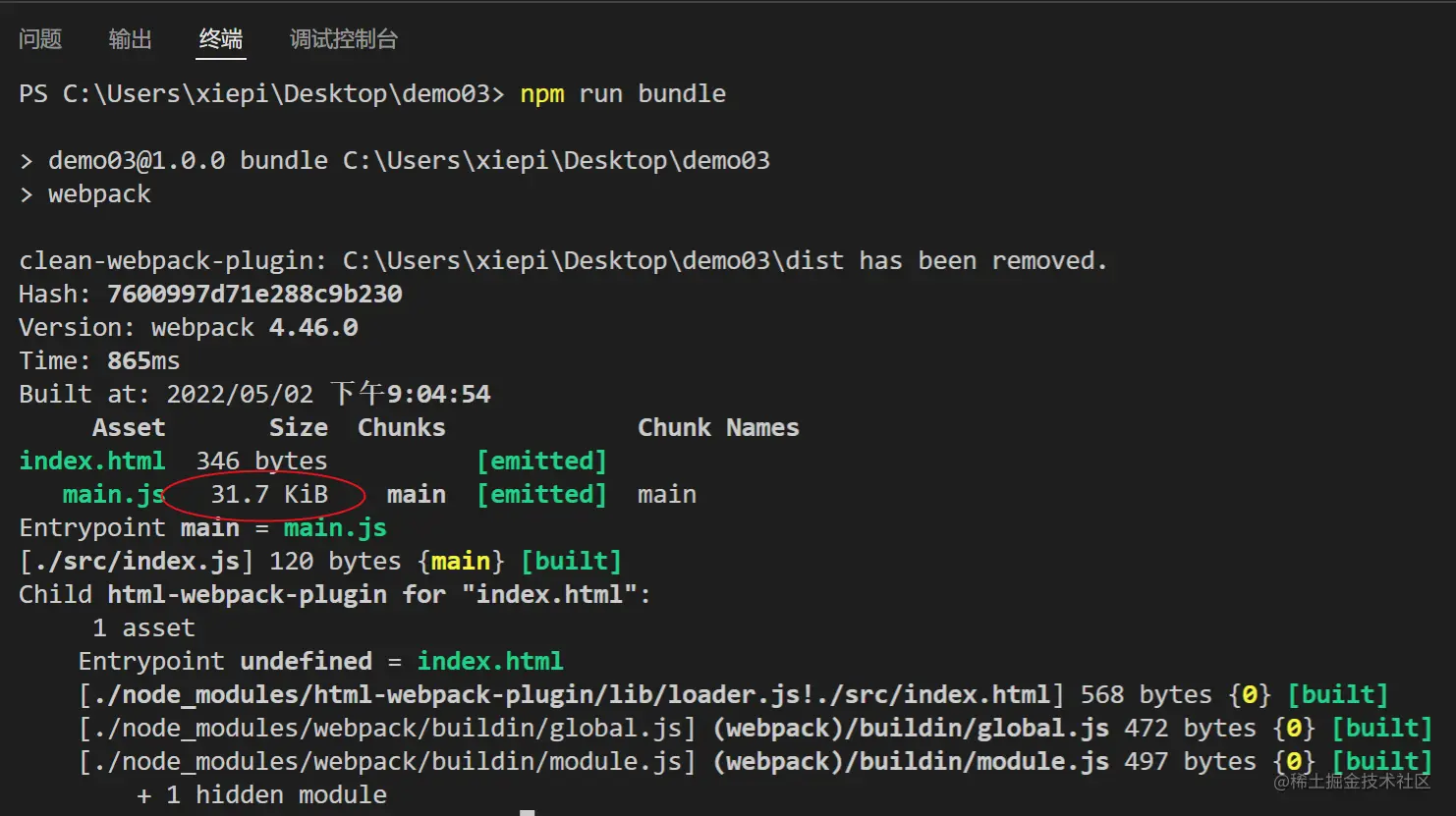Click the '1 asset' line
This screenshot has height=816, width=1456.
pyautogui.click(x=143, y=628)
